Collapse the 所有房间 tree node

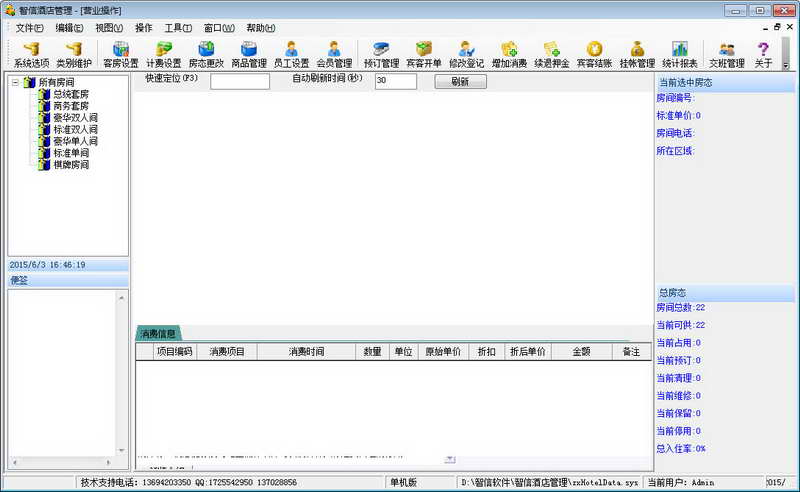pyautogui.click(x=16, y=82)
